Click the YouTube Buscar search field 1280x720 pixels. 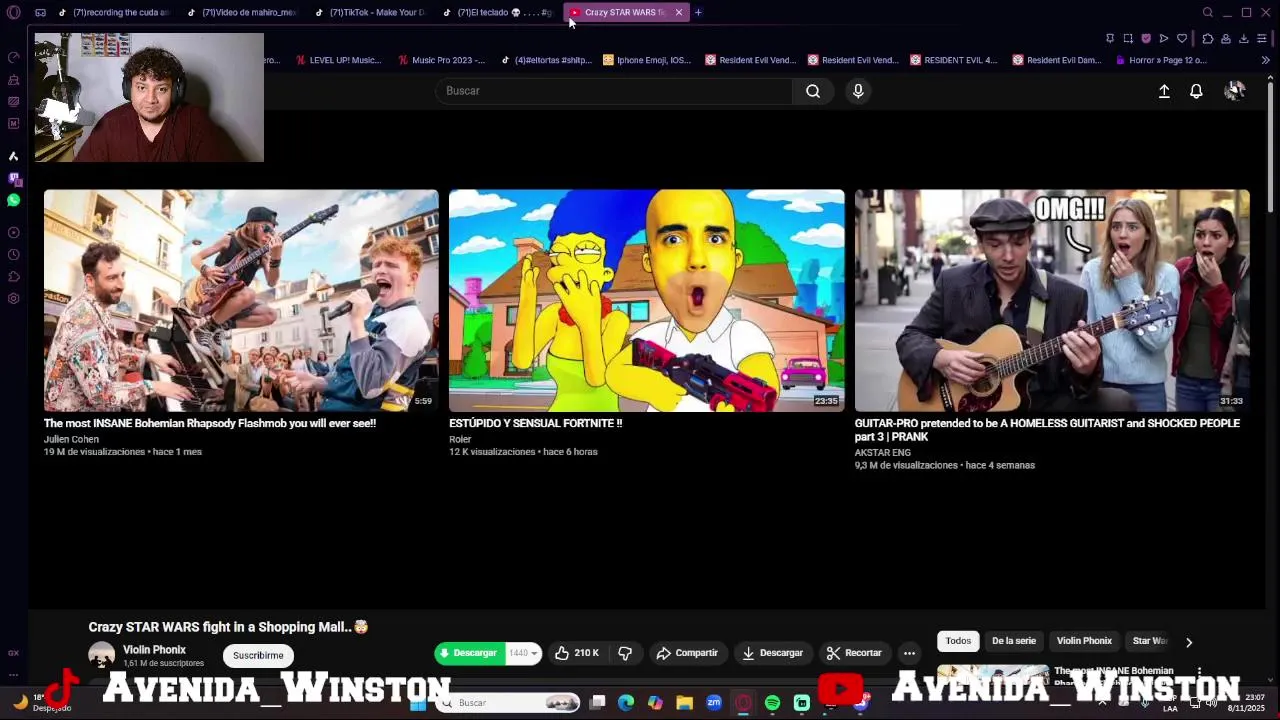tap(614, 91)
